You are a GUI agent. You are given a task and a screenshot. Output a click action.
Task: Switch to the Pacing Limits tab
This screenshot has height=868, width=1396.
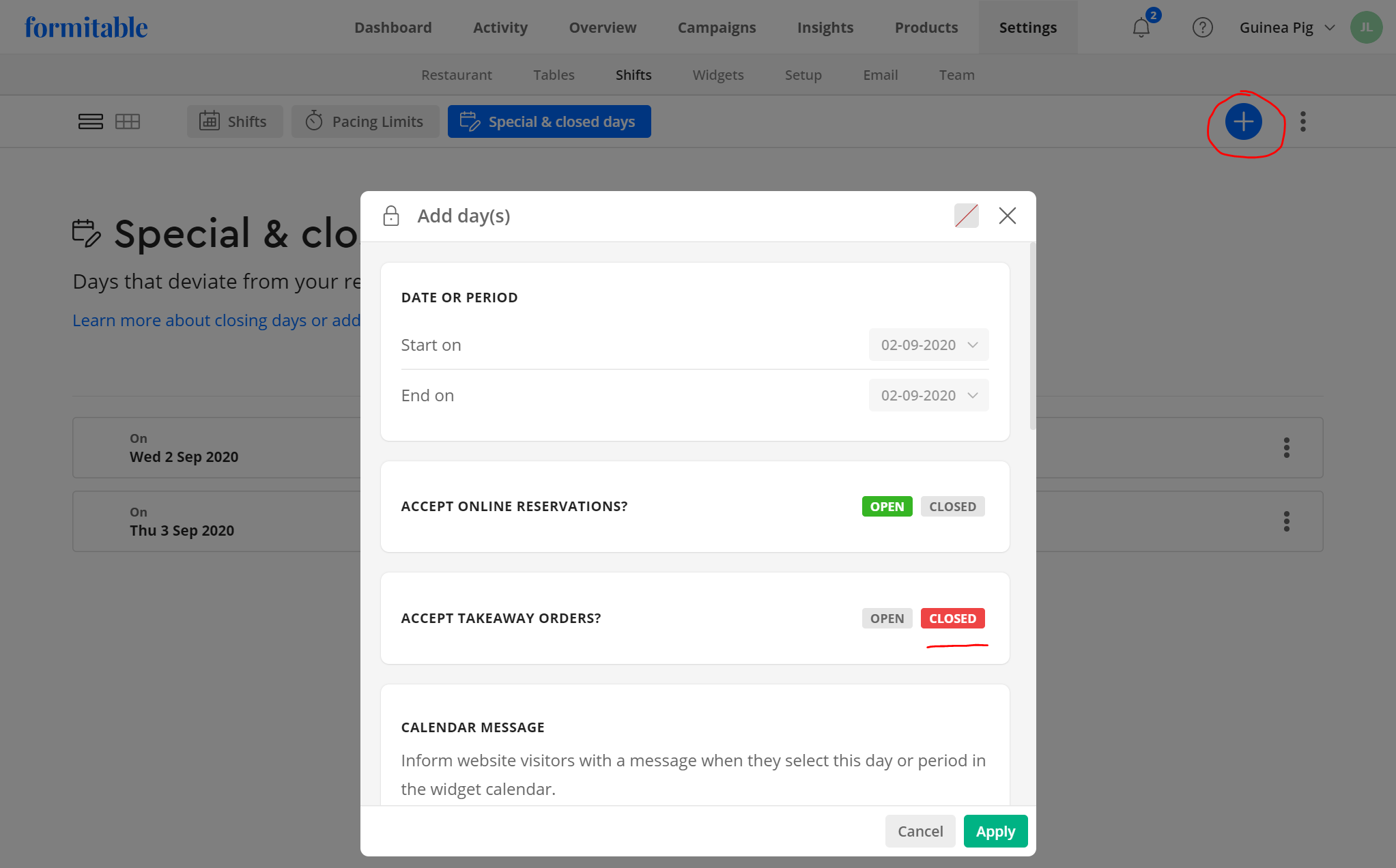(x=365, y=121)
